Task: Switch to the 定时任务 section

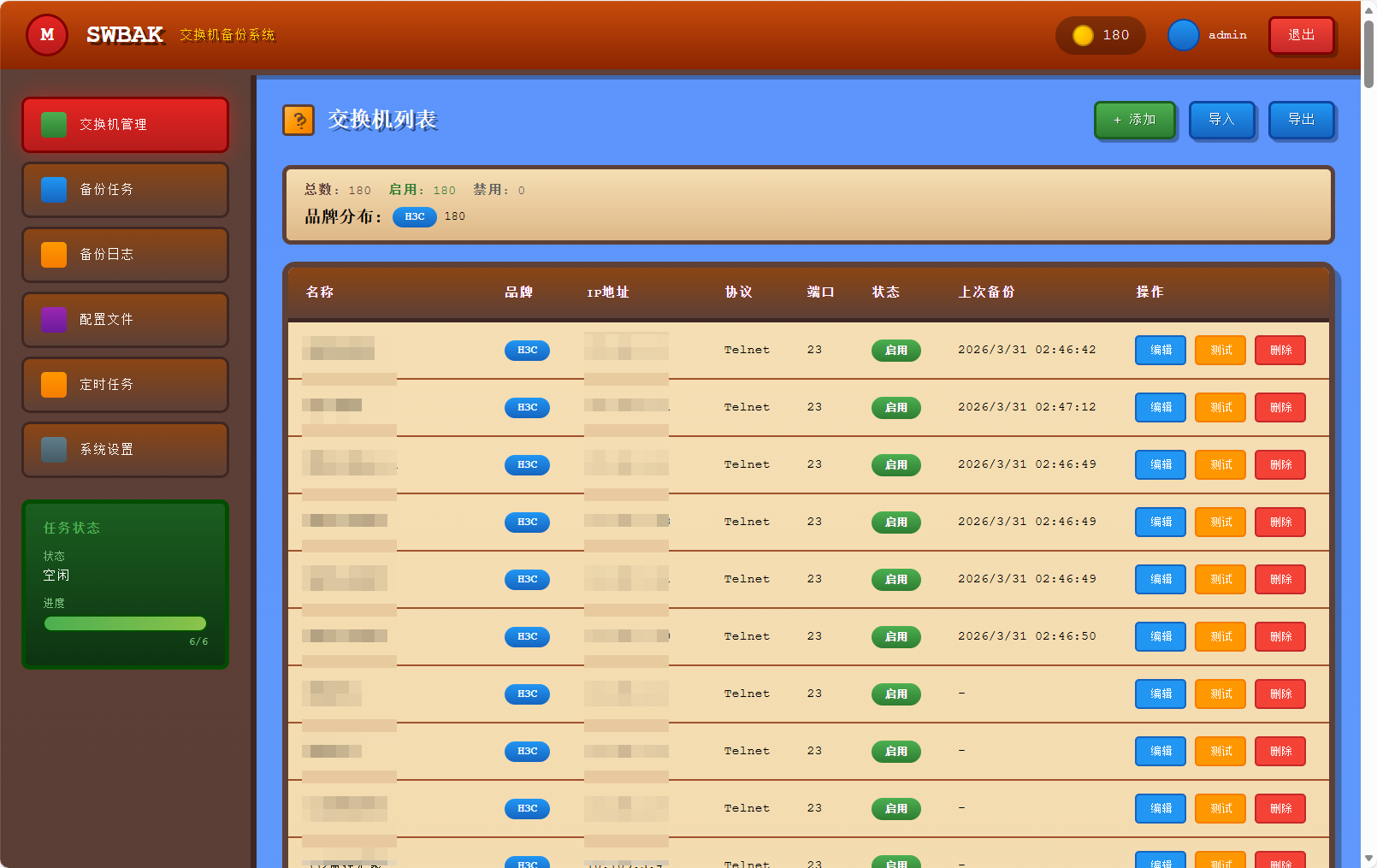Action: (x=125, y=384)
